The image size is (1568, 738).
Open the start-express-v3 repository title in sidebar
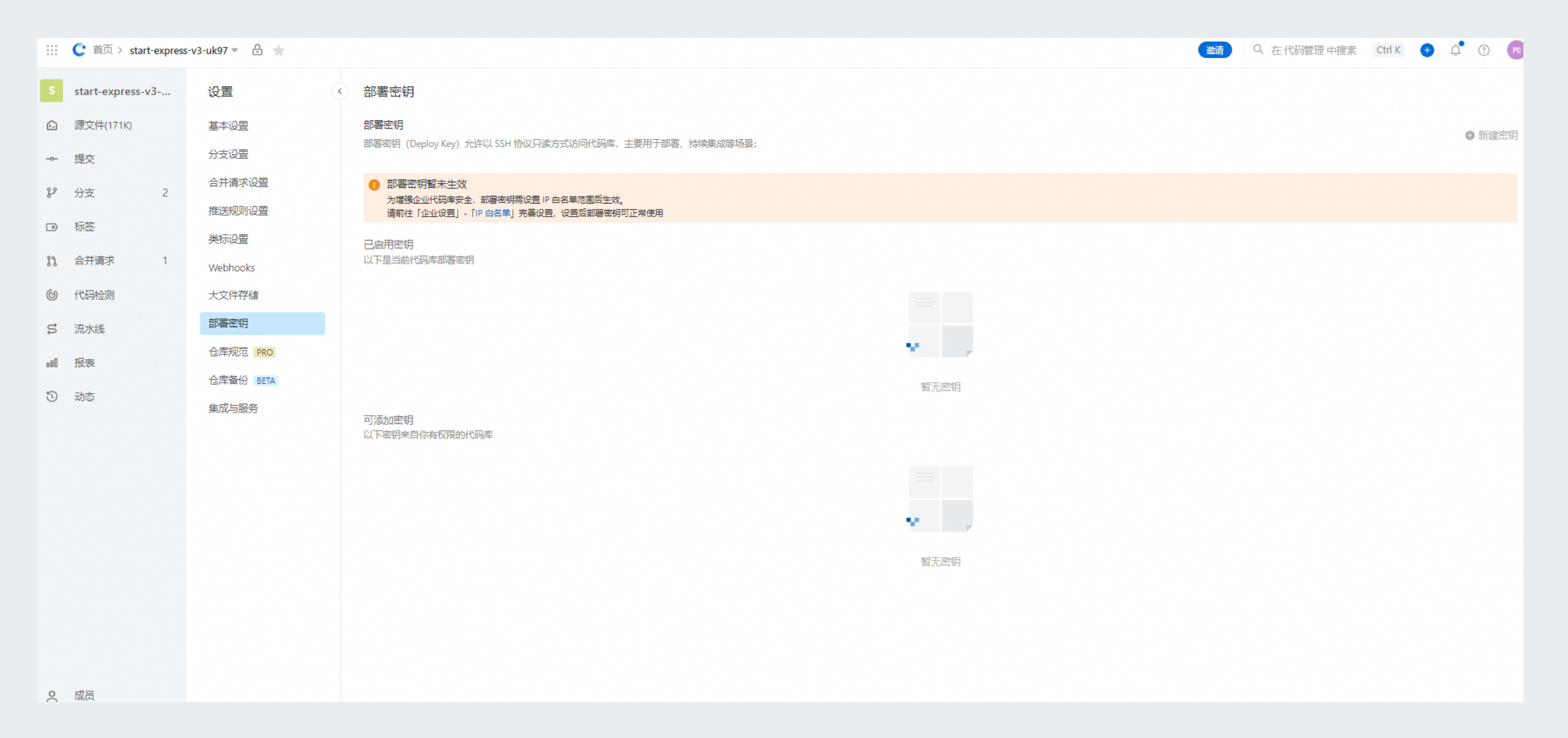pyautogui.click(x=122, y=91)
